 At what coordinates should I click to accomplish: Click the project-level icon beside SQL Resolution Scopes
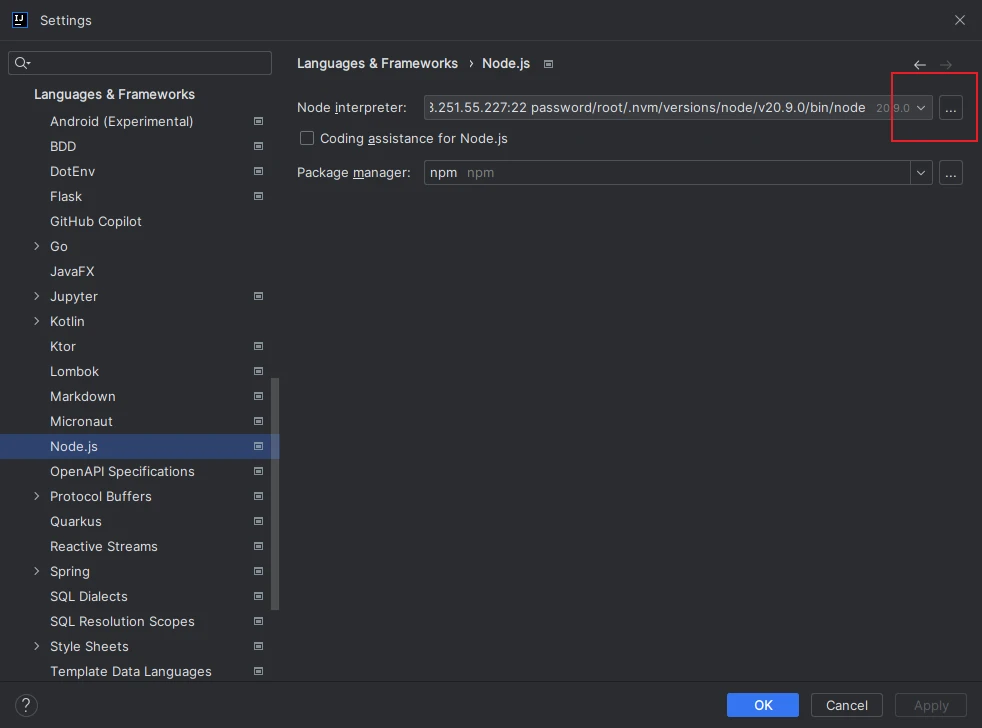point(258,621)
